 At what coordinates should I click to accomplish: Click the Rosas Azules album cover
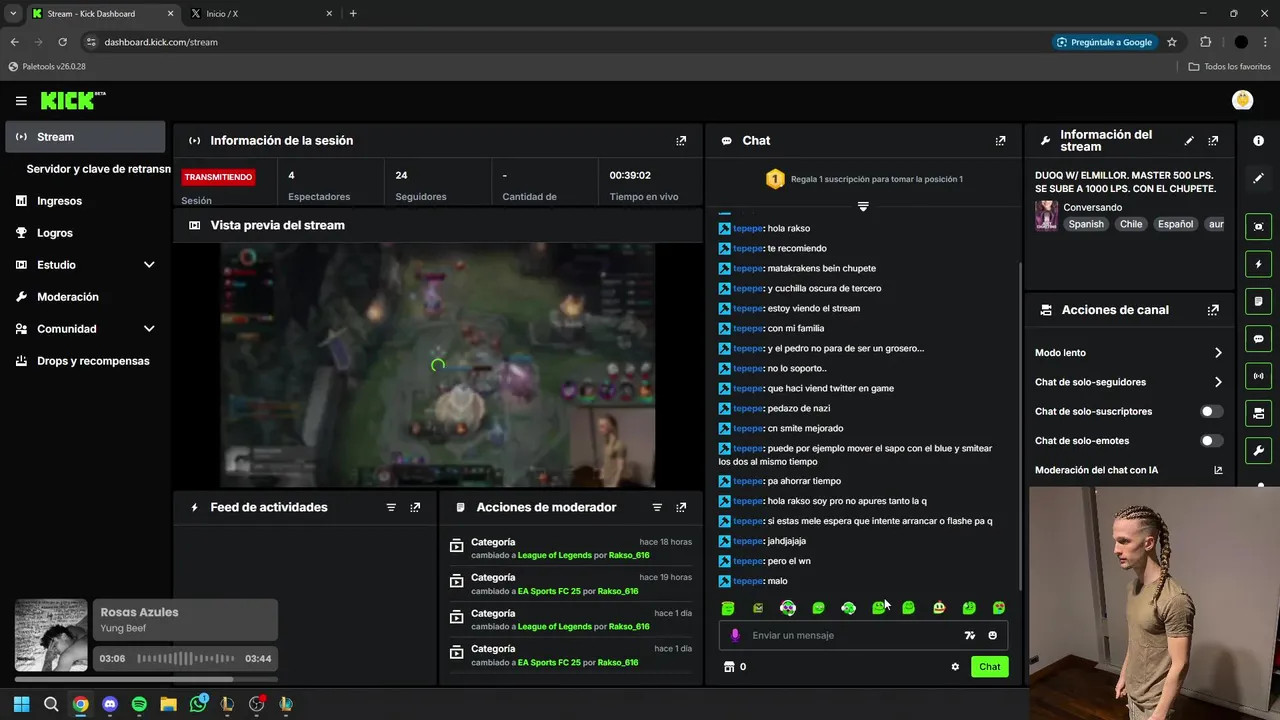pyautogui.click(x=51, y=635)
